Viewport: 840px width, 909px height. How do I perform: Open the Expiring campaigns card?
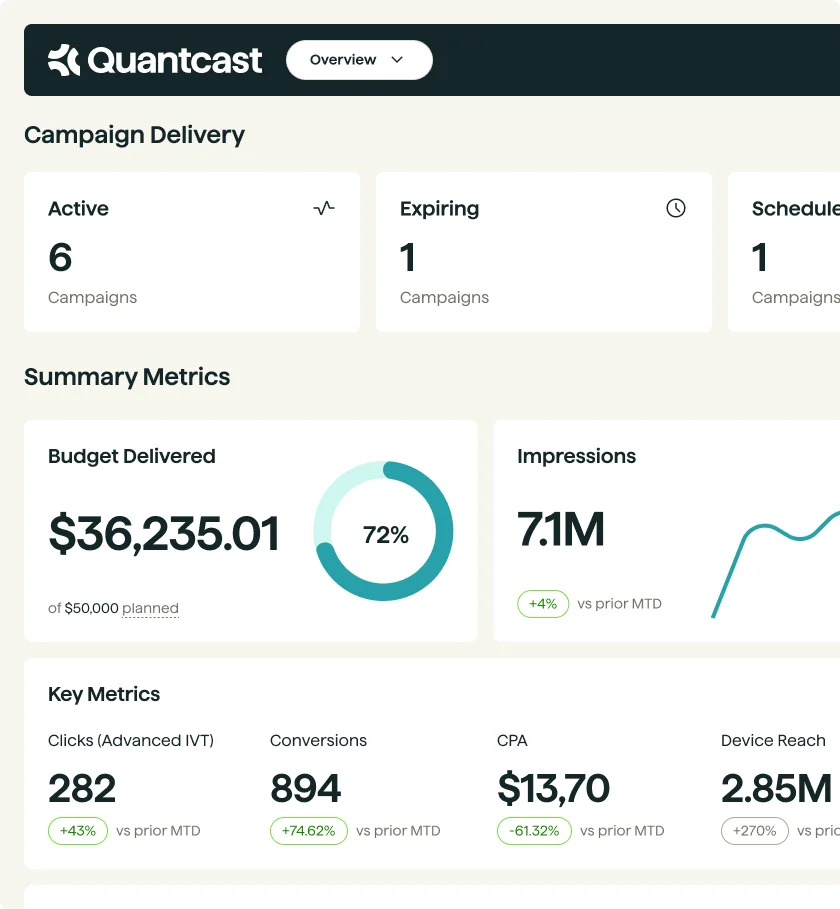(543, 252)
